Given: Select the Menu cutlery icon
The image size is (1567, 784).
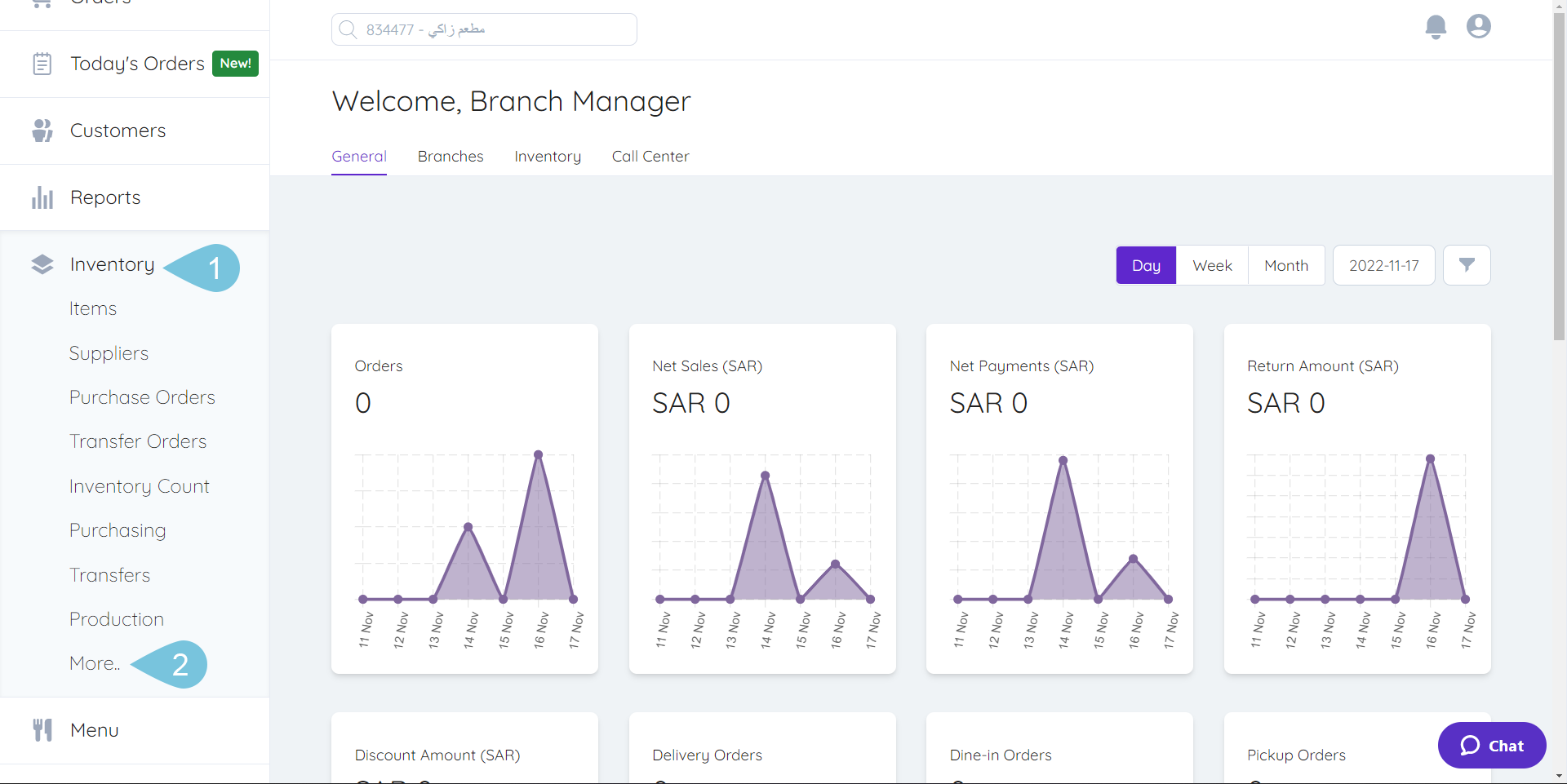Looking at the screenshot, I should (42, 729).
